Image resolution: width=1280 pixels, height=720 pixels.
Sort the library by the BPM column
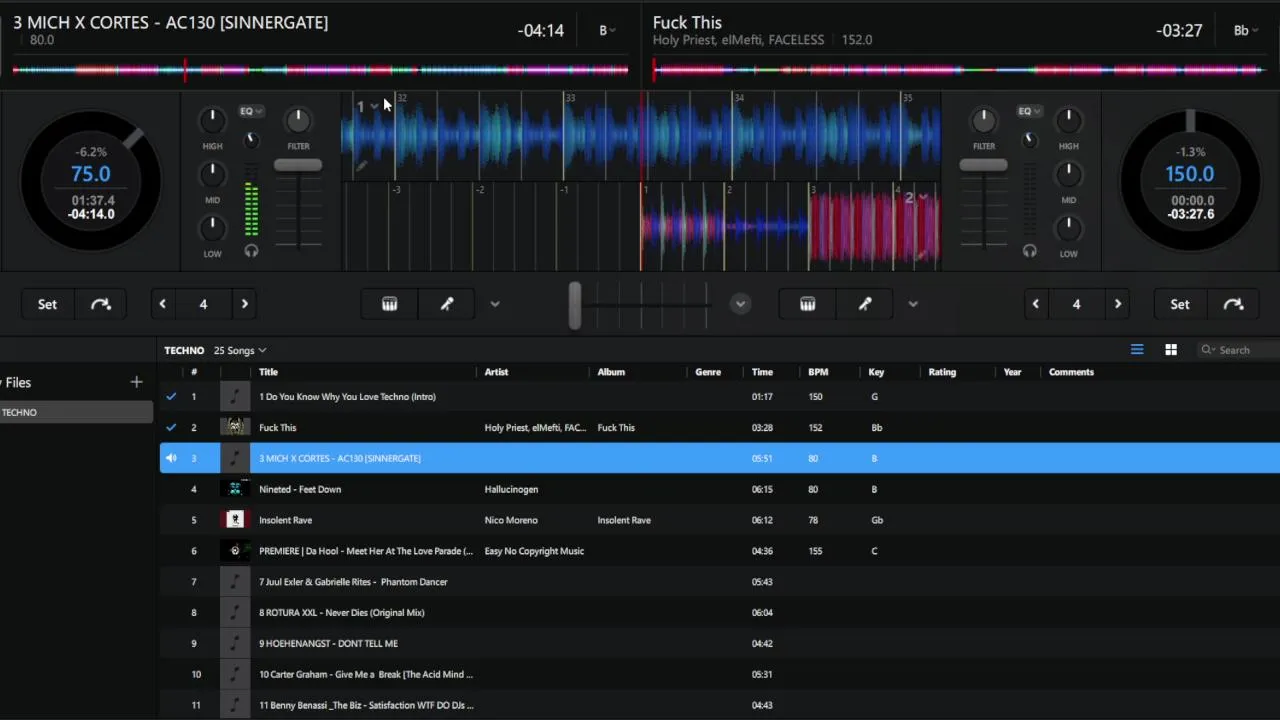pyautogui.click(x=818, y=372)
